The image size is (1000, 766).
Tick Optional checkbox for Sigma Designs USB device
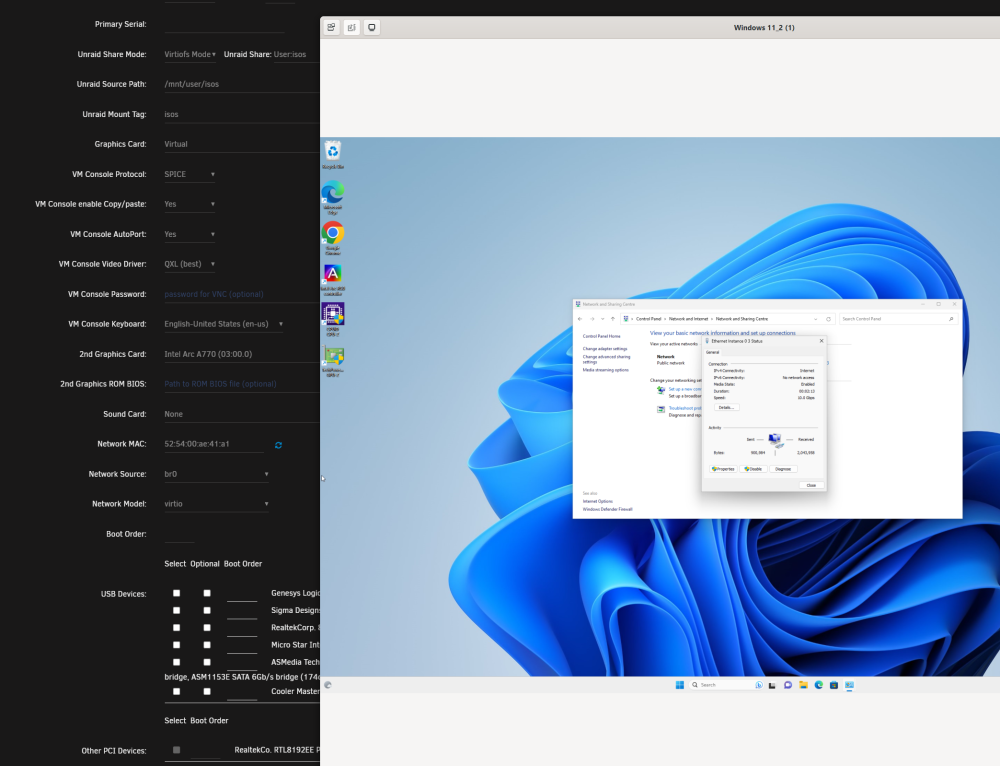[x=207, y=610]
